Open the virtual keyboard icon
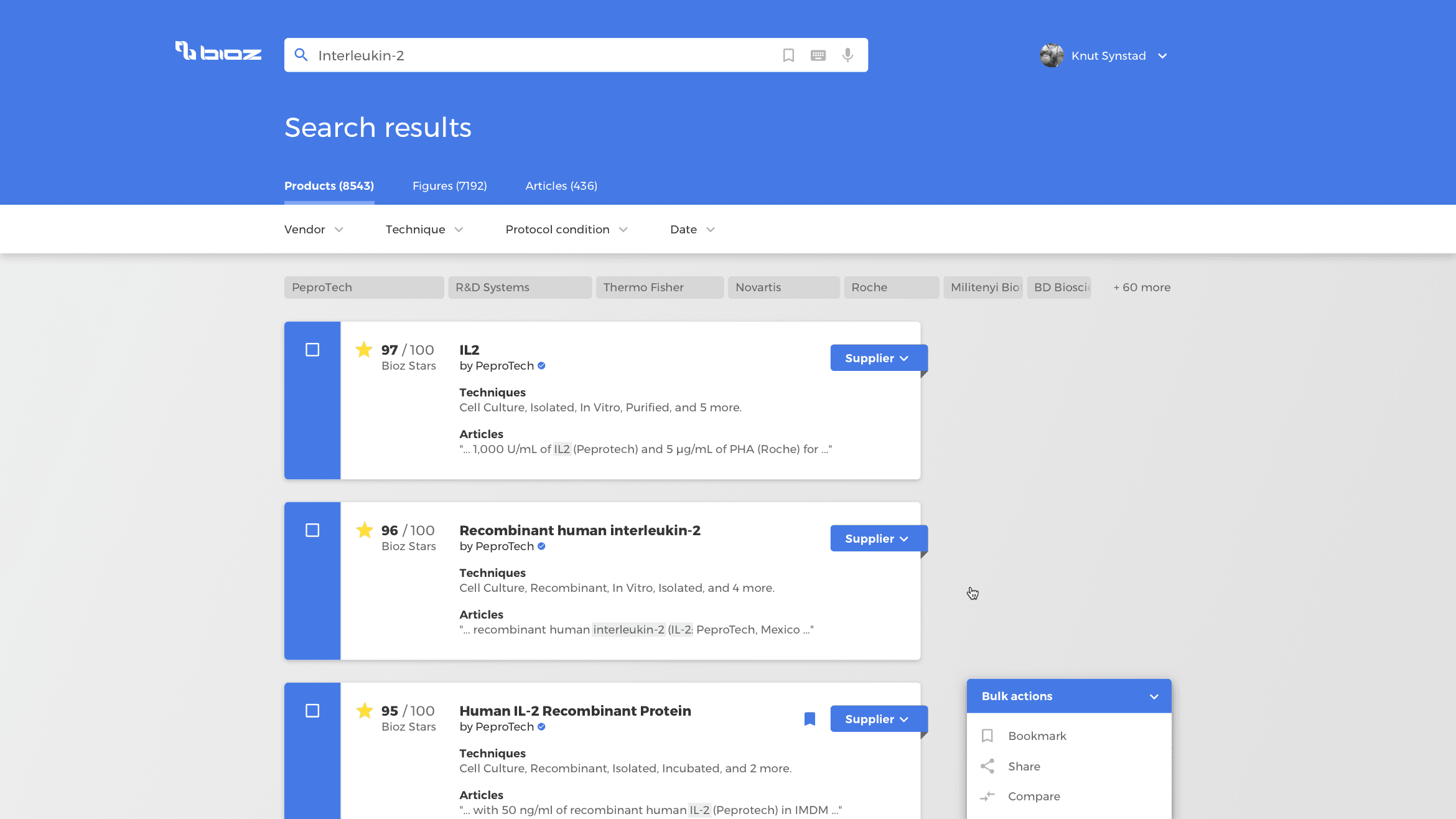 click(818, 55)
